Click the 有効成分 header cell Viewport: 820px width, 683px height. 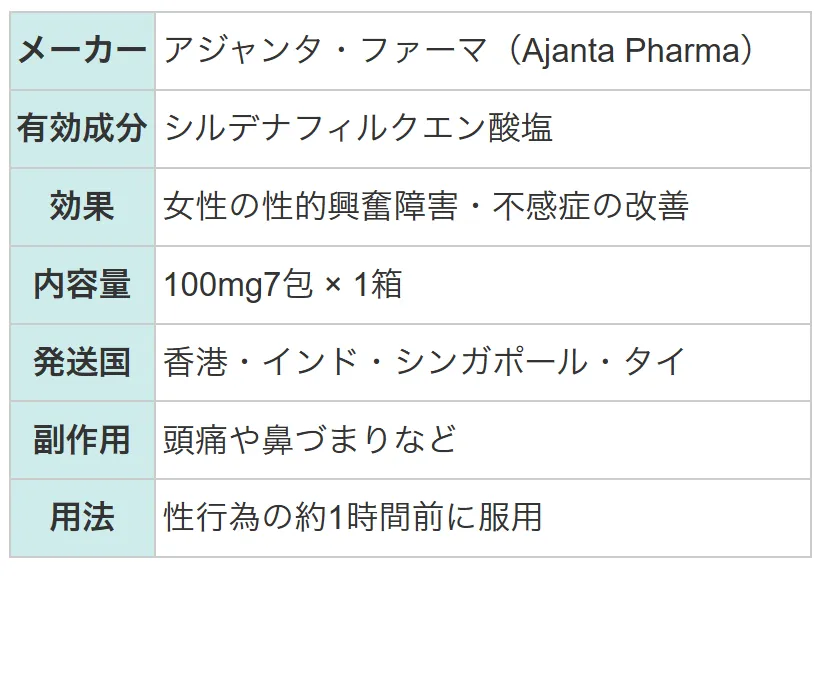pyautogui.click(x=83, y=129)
